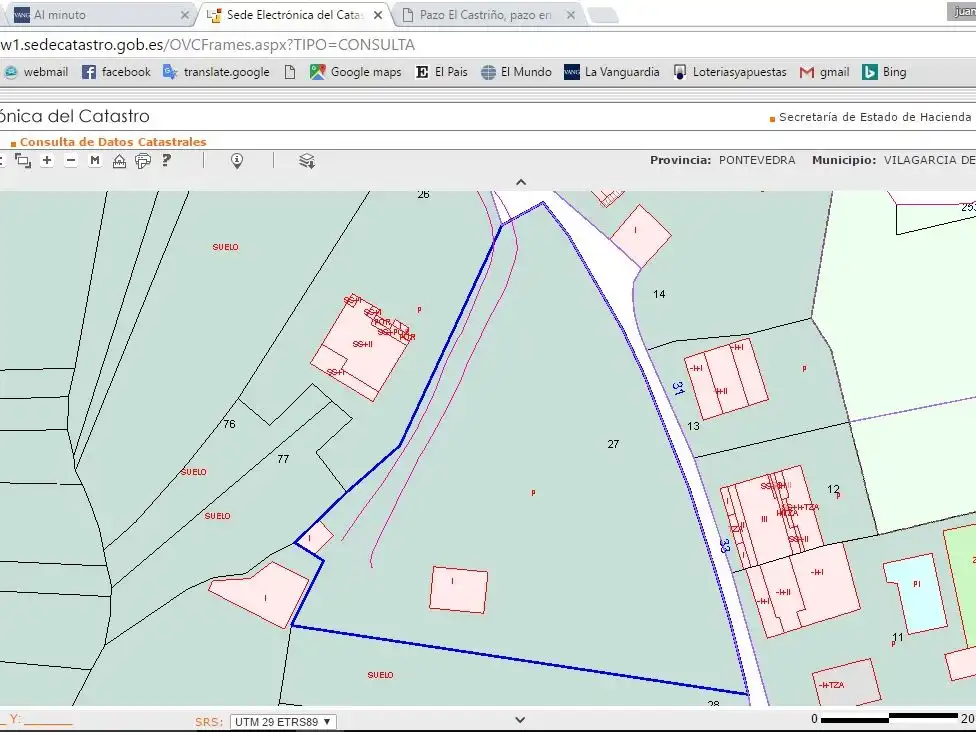Open the SRS UTM 29 ETRS89 dropdown
Viewport: 976px width, 732px height.
point(283,721)
